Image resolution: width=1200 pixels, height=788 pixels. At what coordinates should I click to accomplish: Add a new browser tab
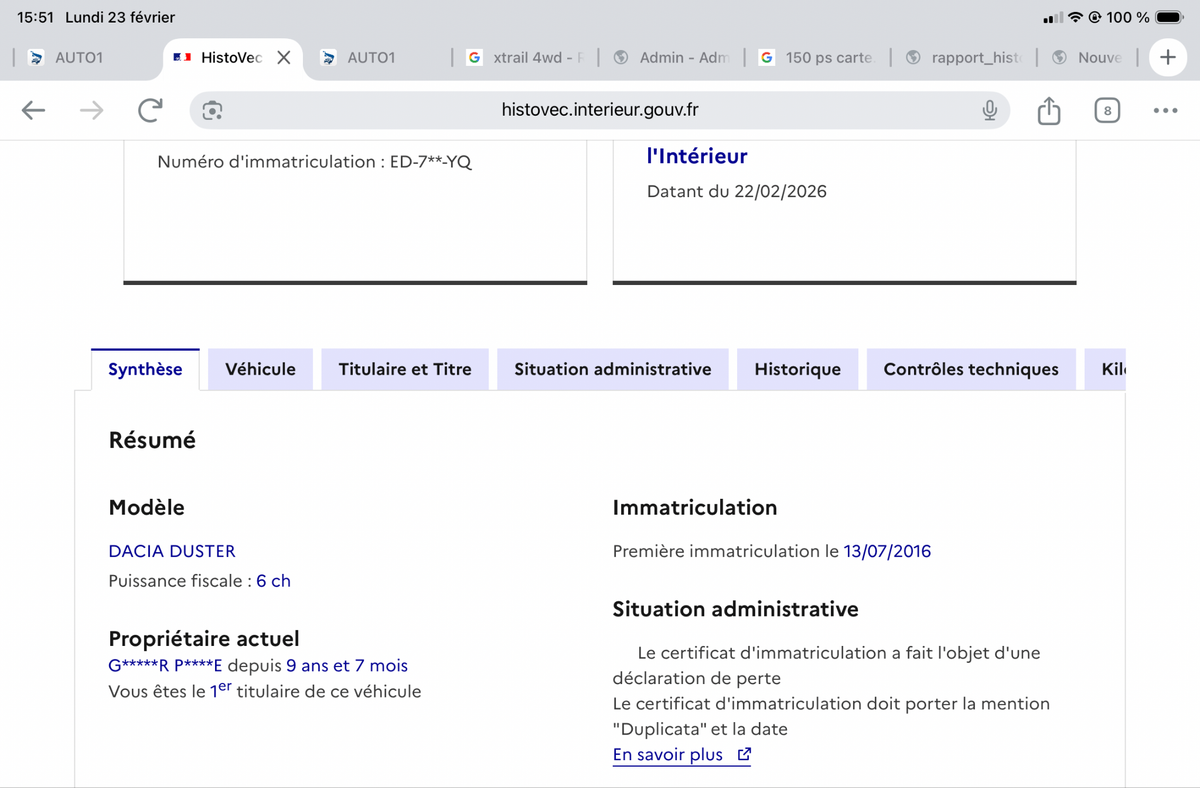1167,58
